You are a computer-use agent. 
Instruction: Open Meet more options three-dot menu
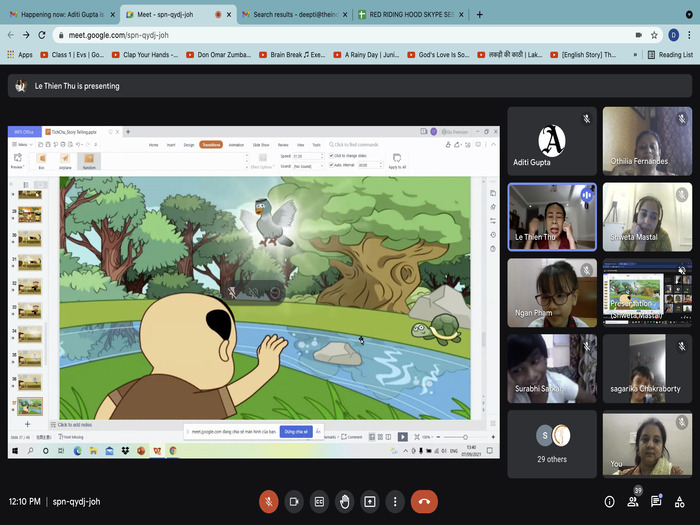[395, 501]
